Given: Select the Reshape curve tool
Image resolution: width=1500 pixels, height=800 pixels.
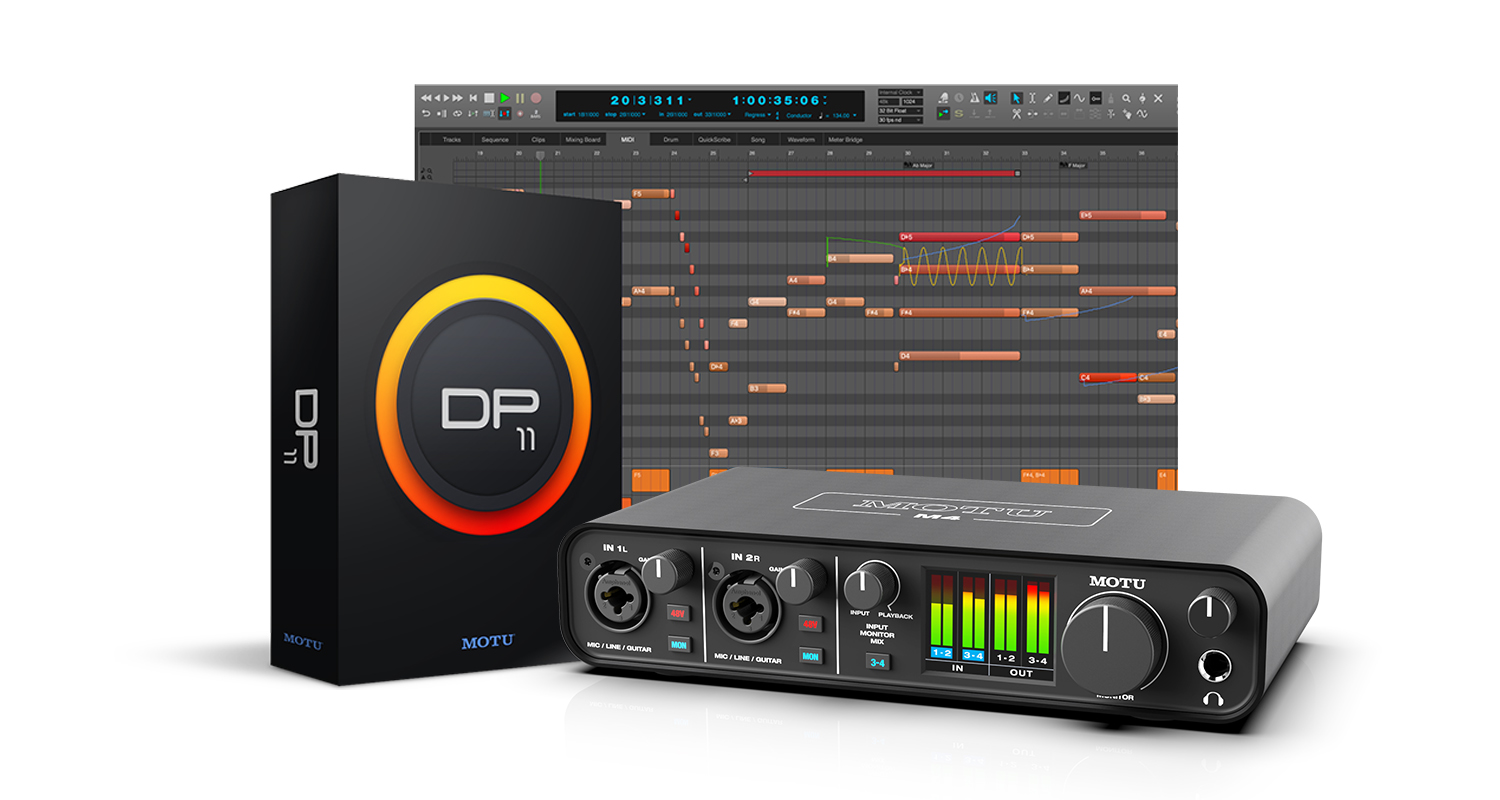Looking at the screenshot, I should point(1063,98).
